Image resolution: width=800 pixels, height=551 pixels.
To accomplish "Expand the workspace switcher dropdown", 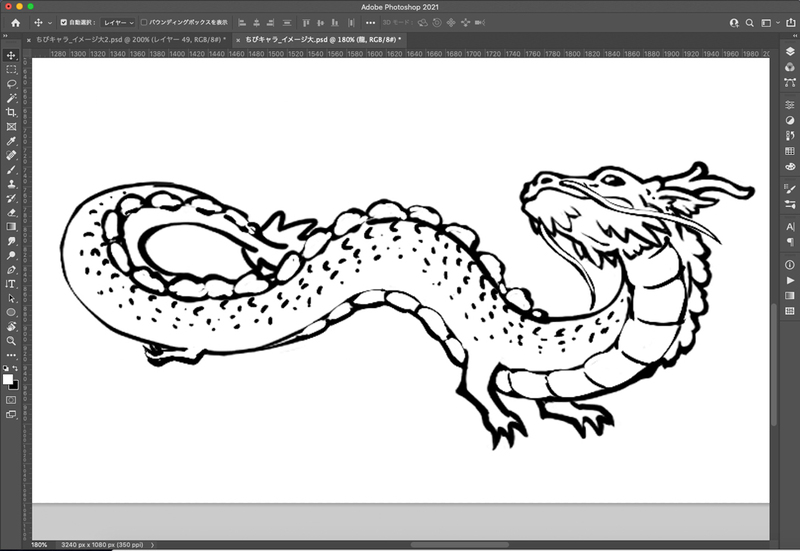I will click(771, 22).
